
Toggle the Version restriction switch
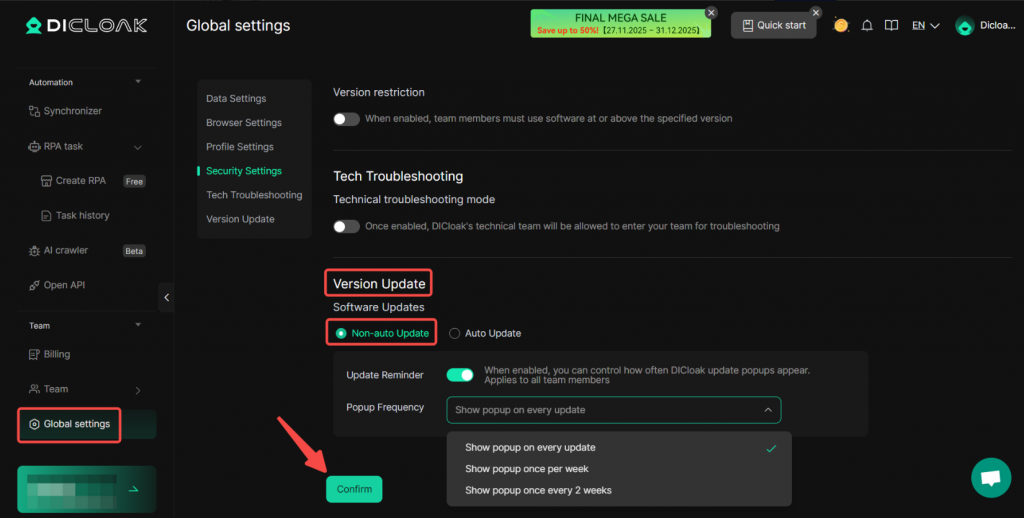[346, 119]
